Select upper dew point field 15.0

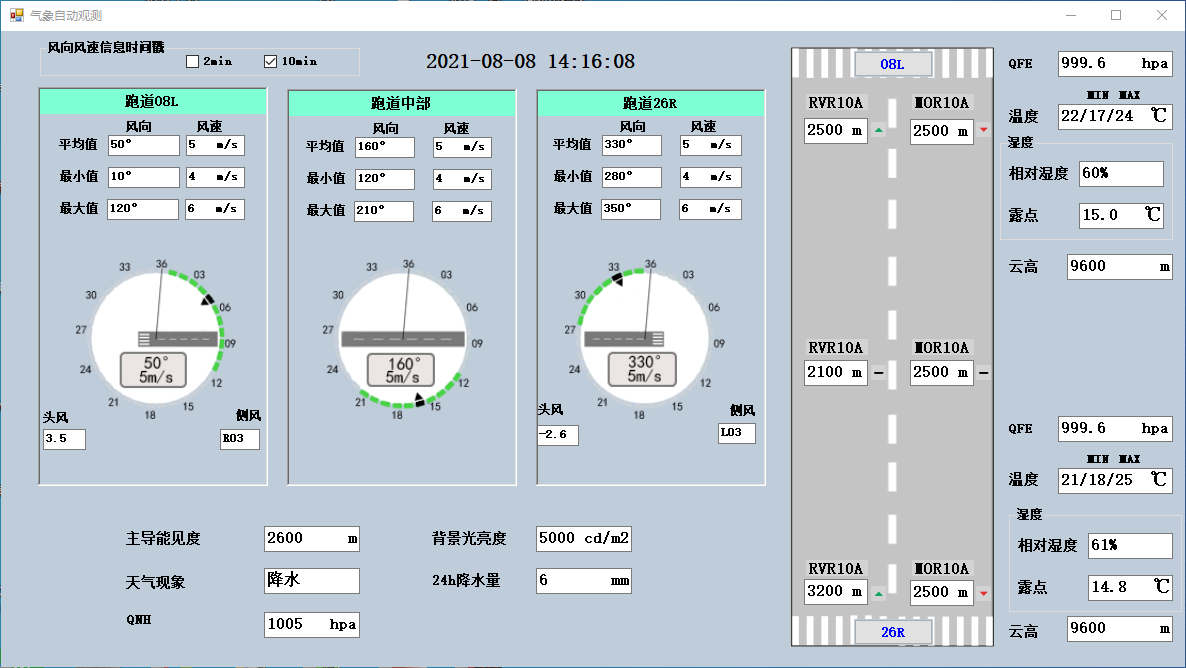click(1121, 215)
